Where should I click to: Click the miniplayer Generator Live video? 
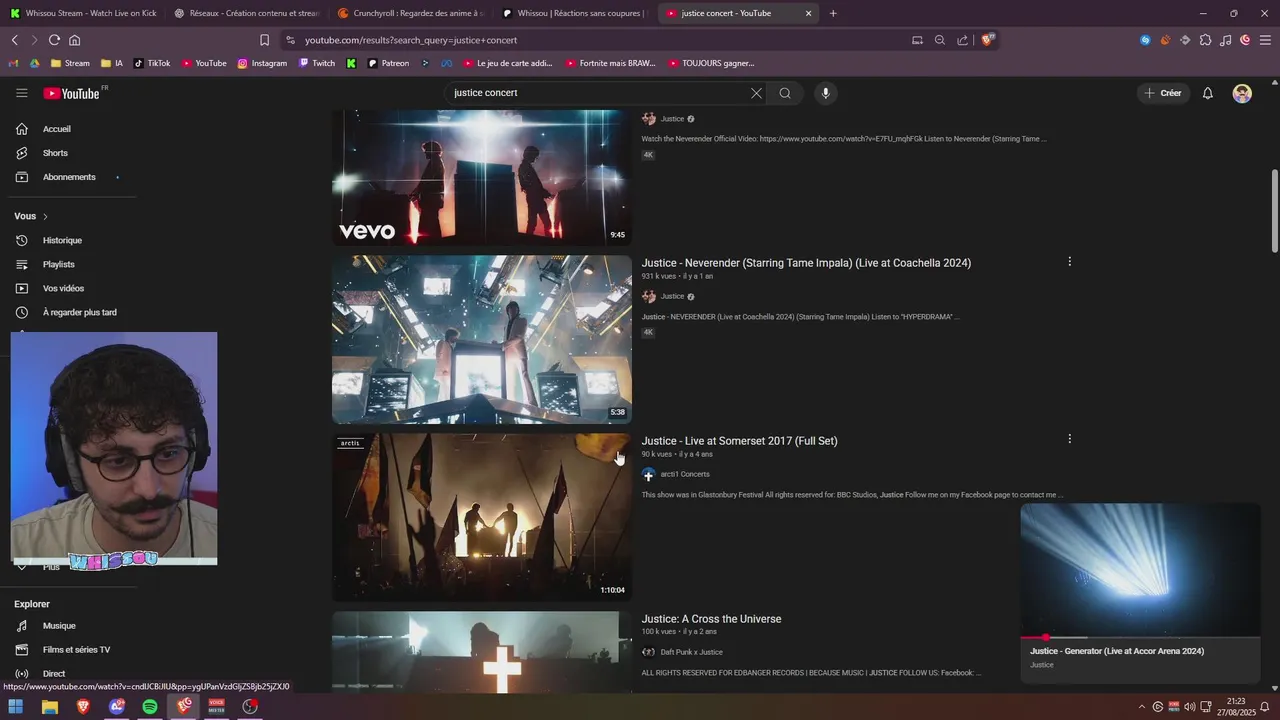click(1140, 570)
